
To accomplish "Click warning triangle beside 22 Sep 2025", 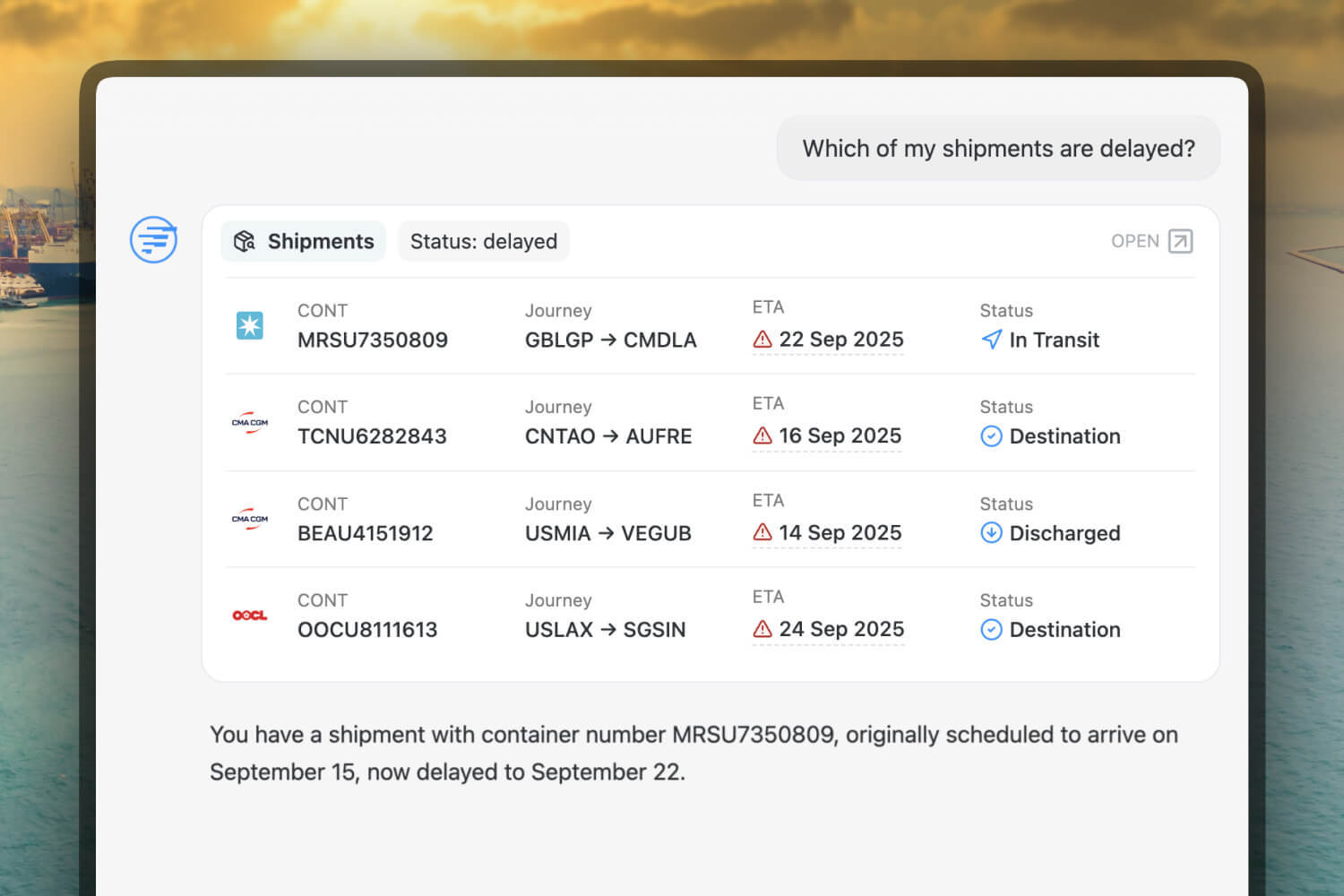I will click(762, 340).
